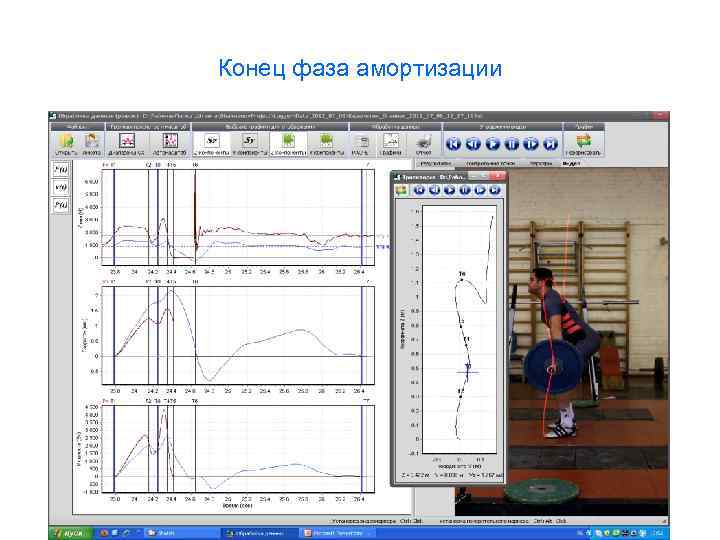Screen dimensions: 720x540
Task: Click the crosshair marker on the trajectory plot
Action: click(468, 372)
